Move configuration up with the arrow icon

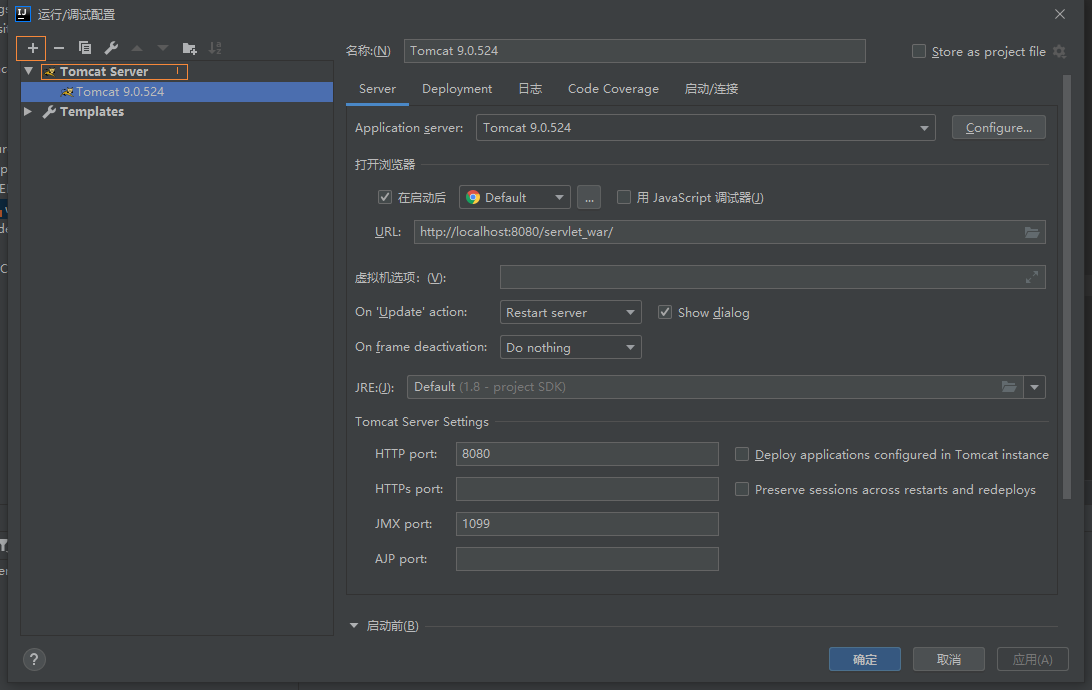click(137, 48)
